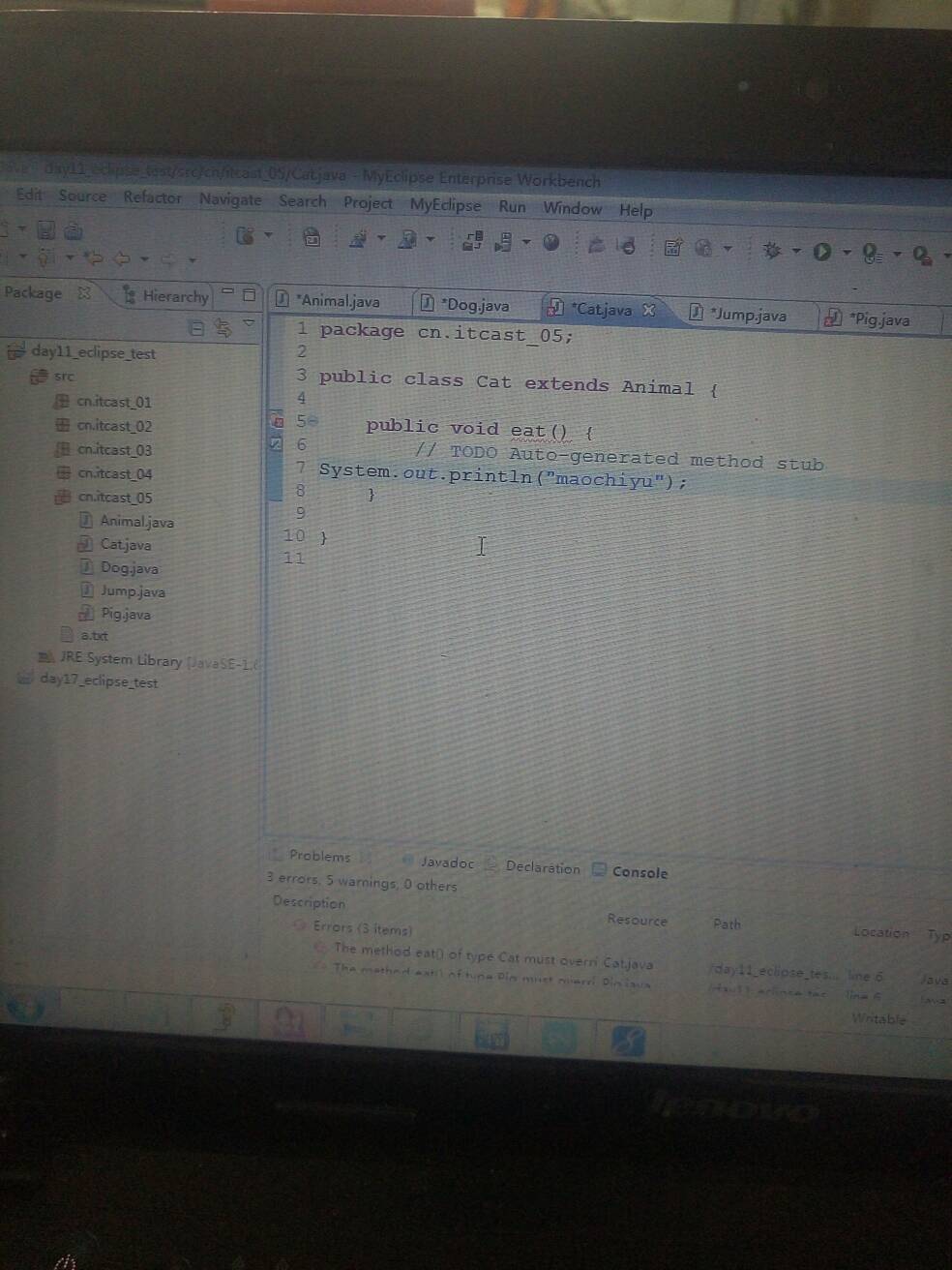Click the Back navigation arrow icon

click(122, 258)
